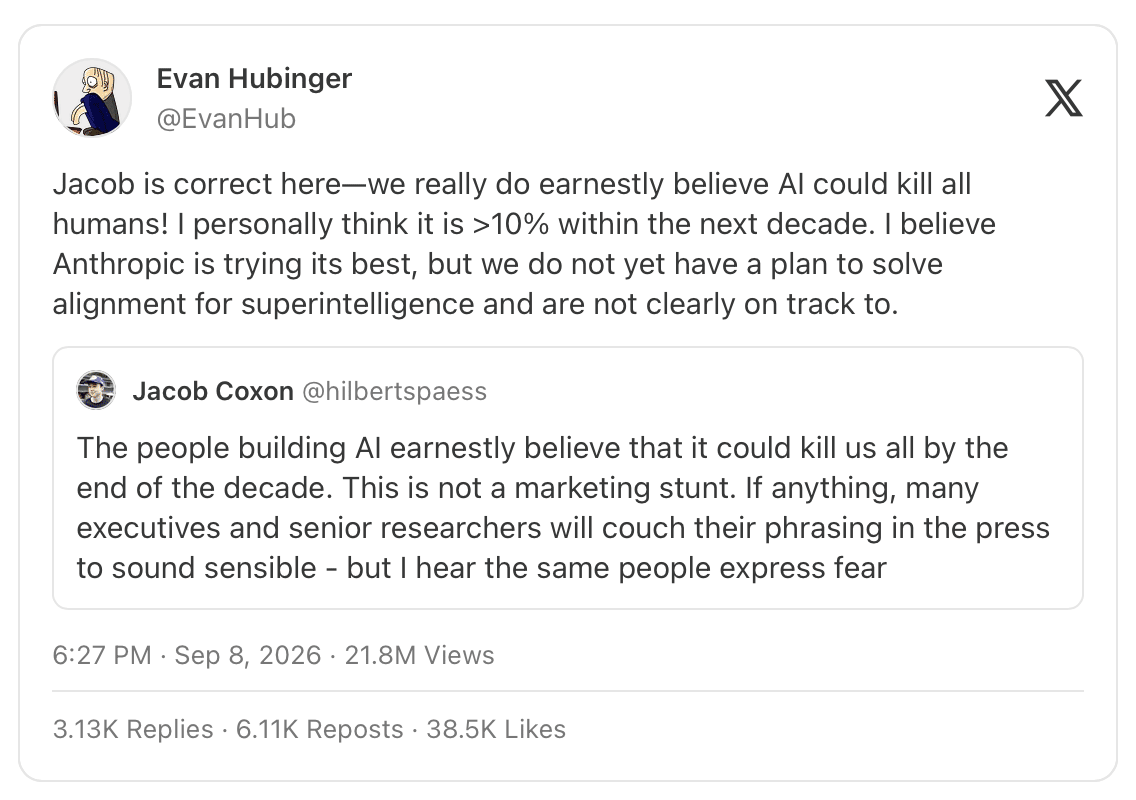The image size is (1136, 800).
Task: Open Jacob Coxon's small profile avatar
Action: point(96,391)
